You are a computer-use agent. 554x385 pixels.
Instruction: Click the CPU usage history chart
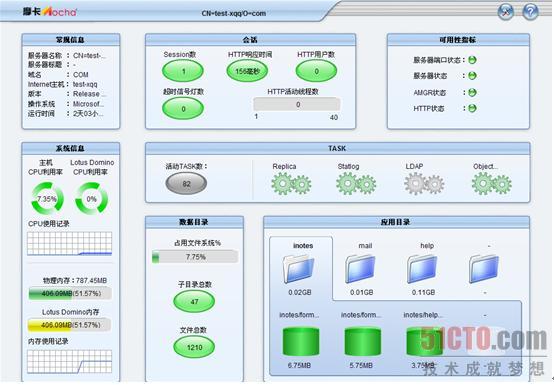click(70, 243)
